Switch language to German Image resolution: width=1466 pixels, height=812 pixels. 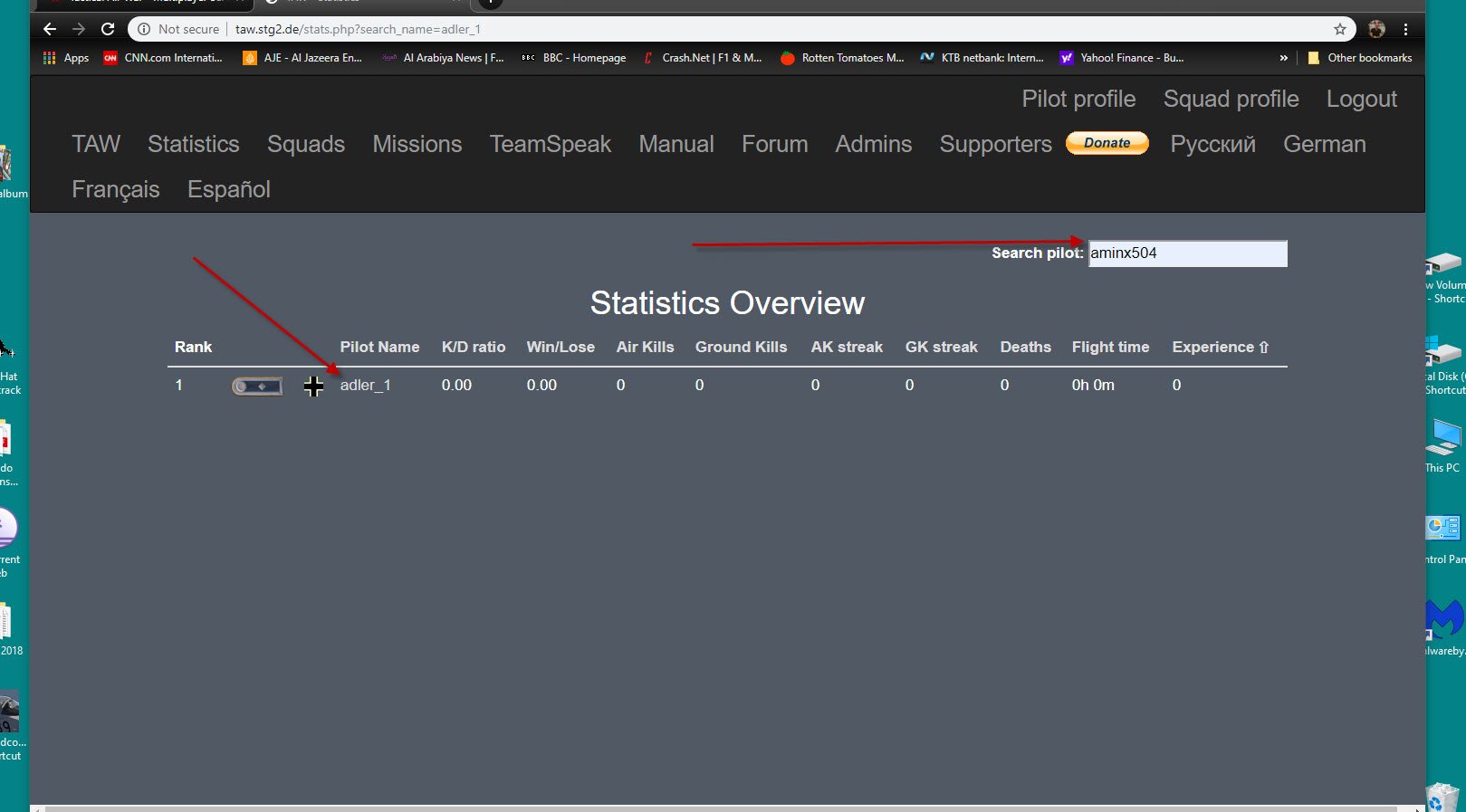click(1324, 144)
